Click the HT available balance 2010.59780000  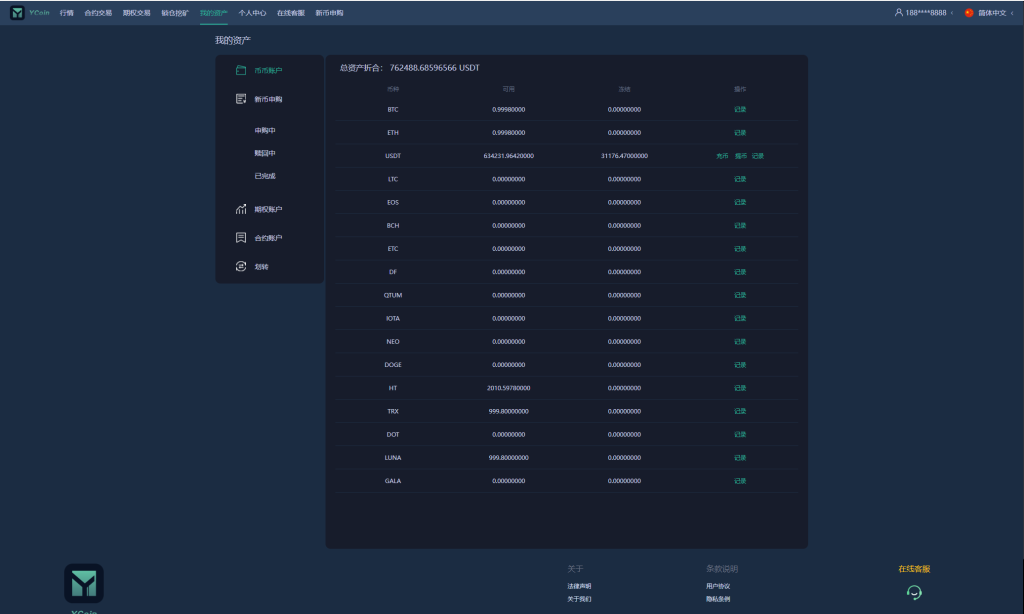pyautogui.click(x=509, y=388)
